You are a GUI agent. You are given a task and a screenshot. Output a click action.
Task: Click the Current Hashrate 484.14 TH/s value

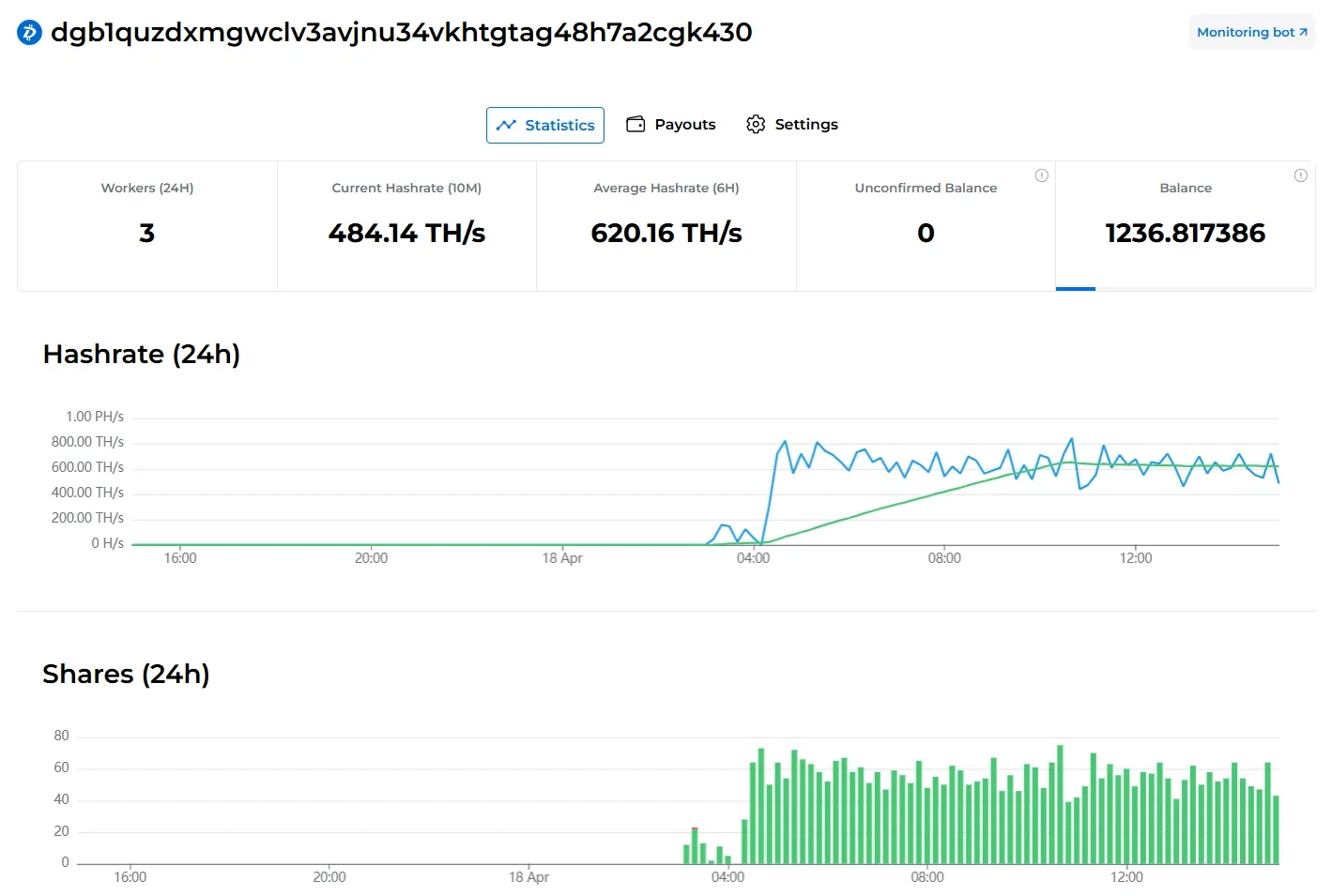406,233
